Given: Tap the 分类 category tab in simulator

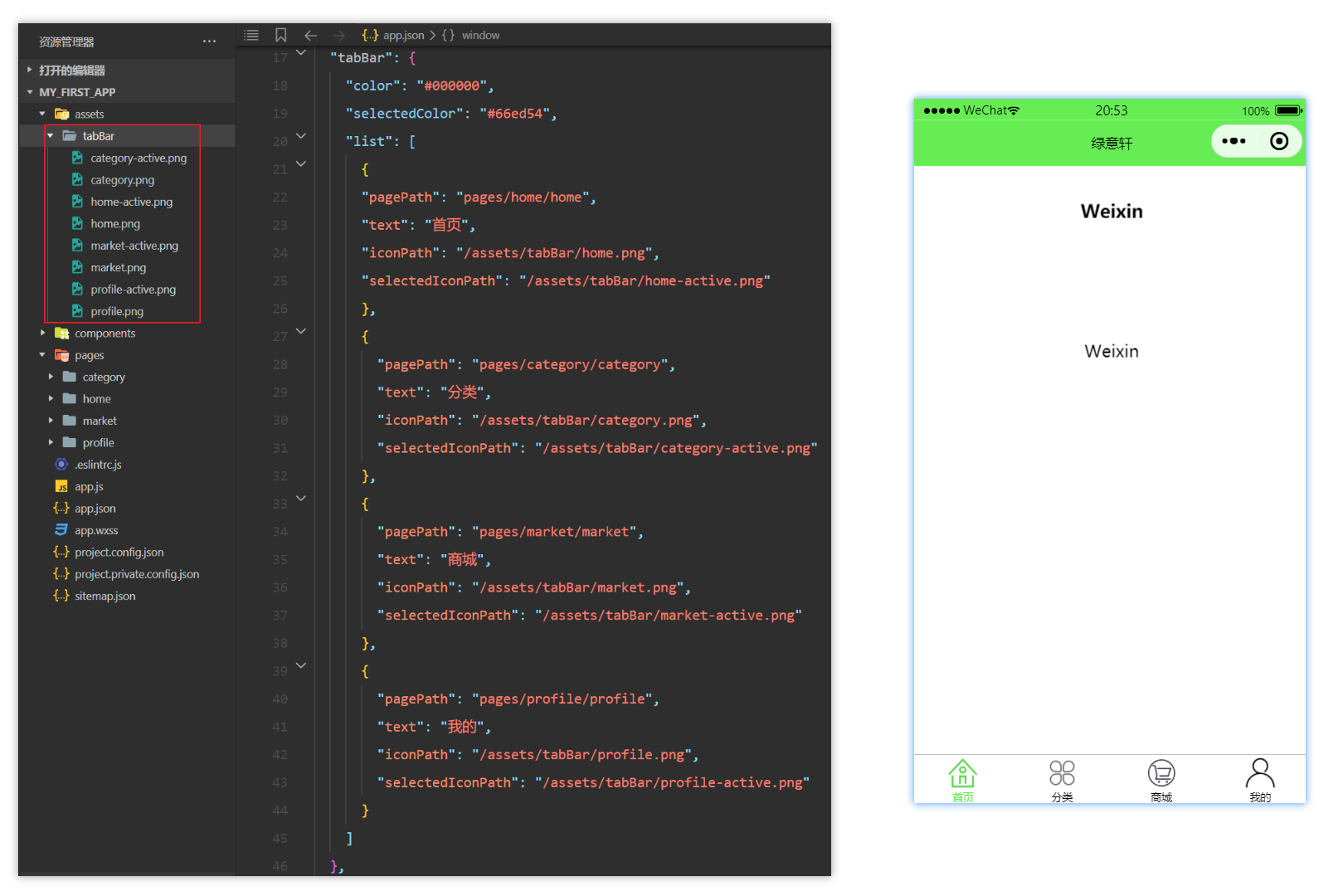Looking at the screenshot, I should 1062,780.
